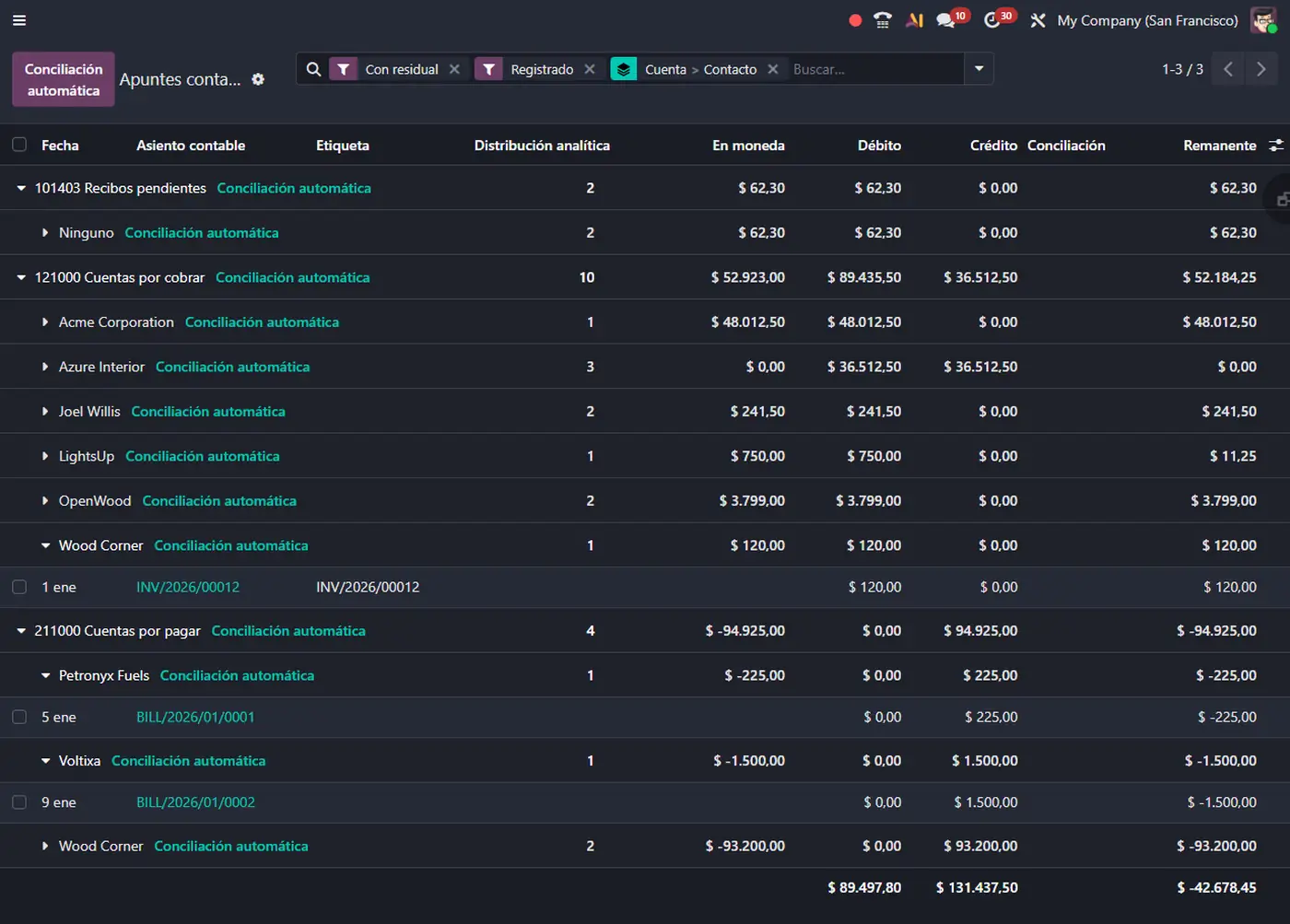Screen dimensions: 1290x924
Task: Sort by the Débito column header
Action: pos(879,146)
